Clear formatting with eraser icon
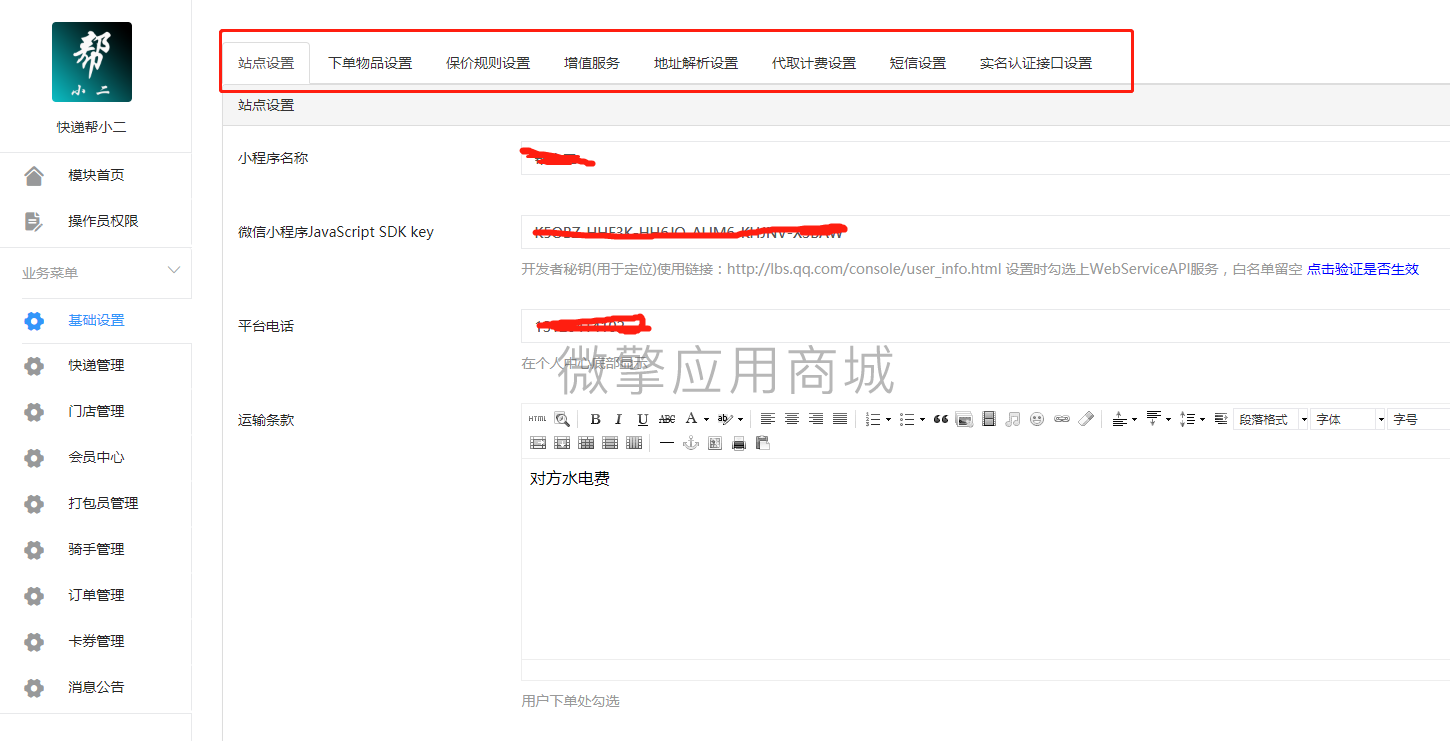 pyautogui.click(x=1086, y=419)
